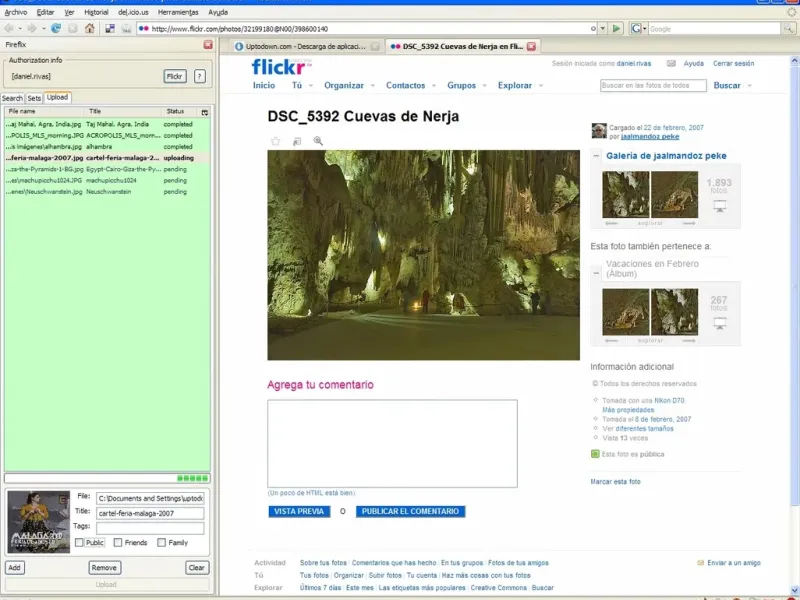Go to next photo arrow in Vacaciones album
Image resolution: width=800 pixels, height=600 pixels.
pyautogui.click(x=689, y=340)
